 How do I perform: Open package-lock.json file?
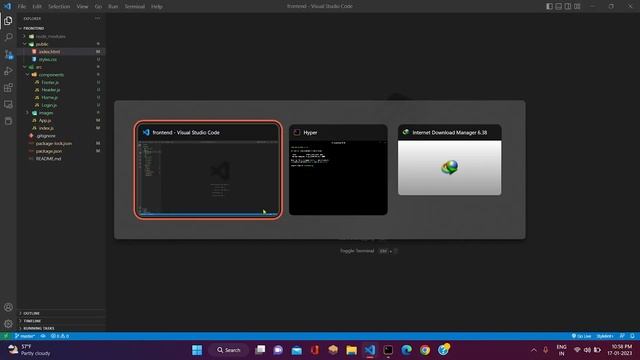click(53, 143)
